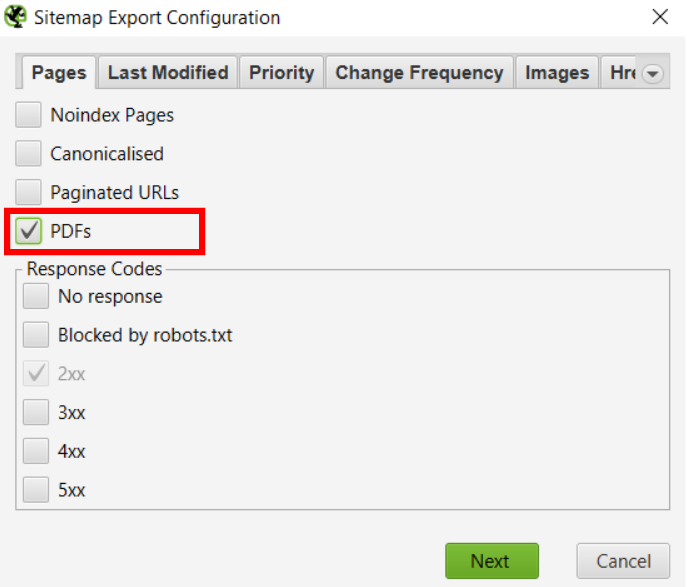Tick Blocked by robots.txt checkbox
This screenshot has width=687, height=587.
pyautogui.click(x=36, y=335)
